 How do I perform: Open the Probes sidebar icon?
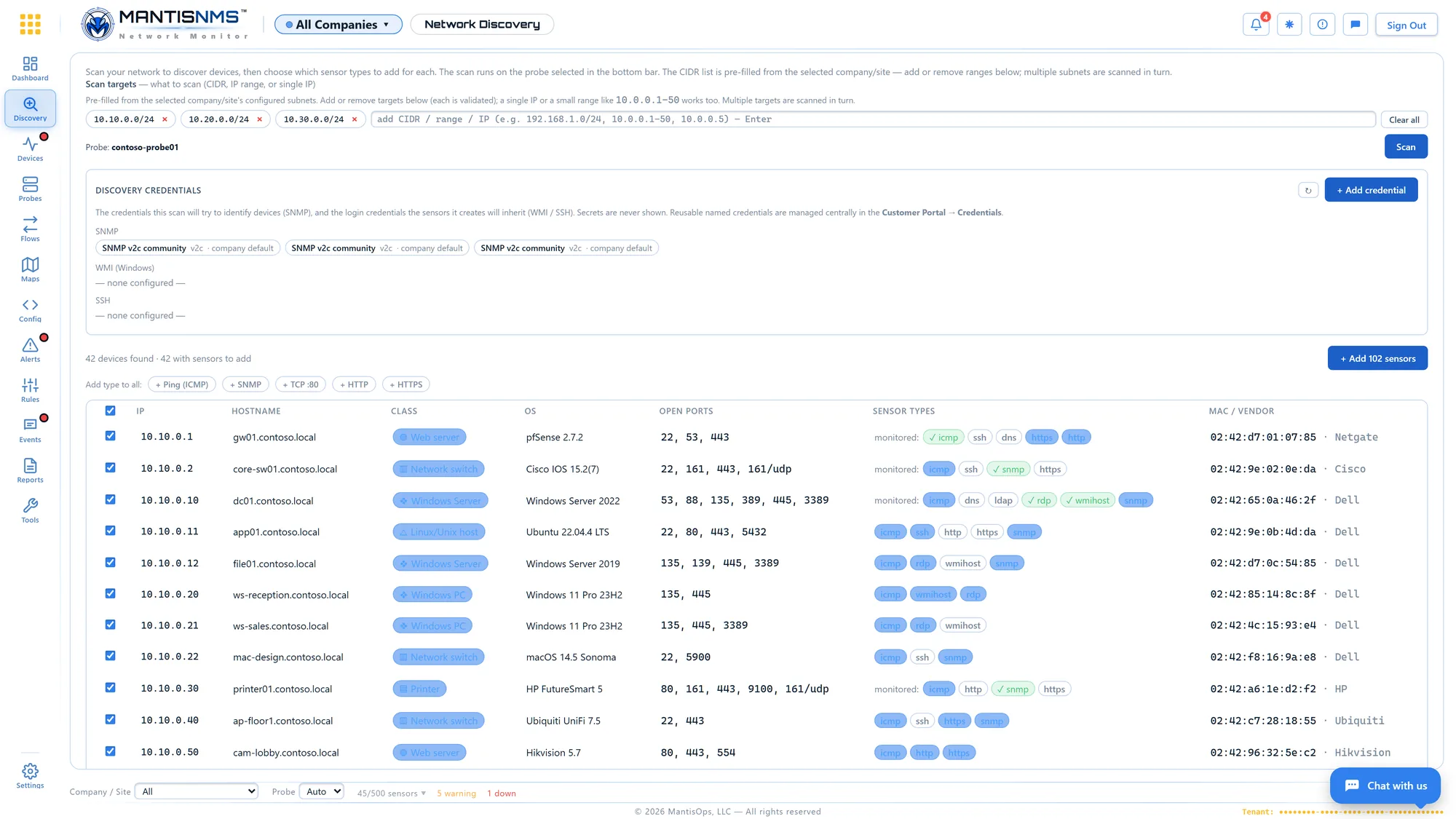click(30, 189)
